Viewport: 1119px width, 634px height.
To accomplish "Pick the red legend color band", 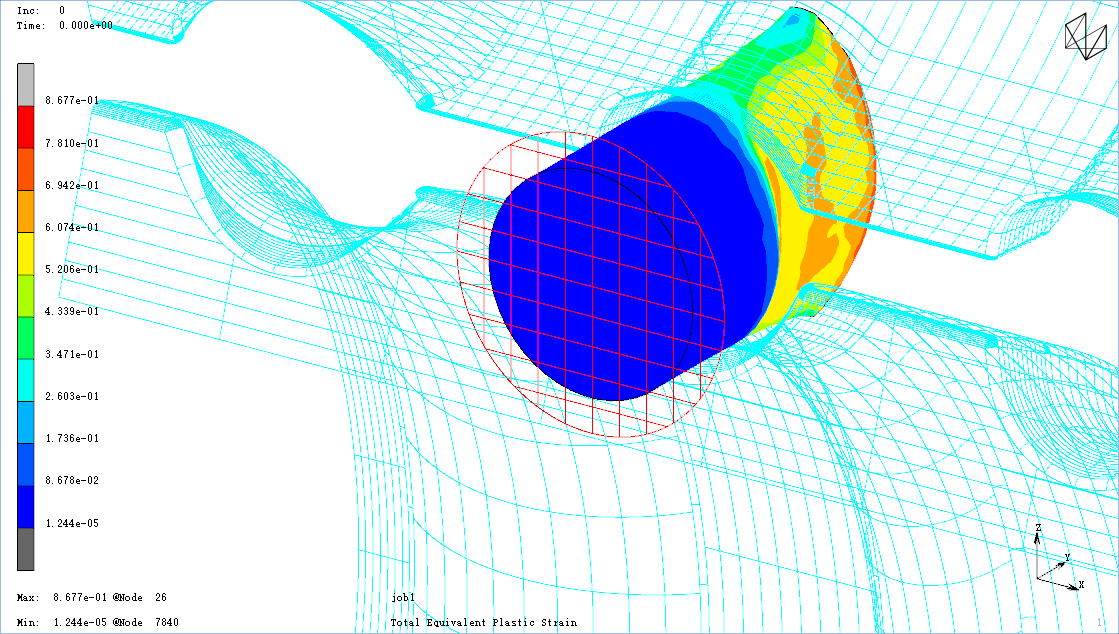I will click(26, 127).
